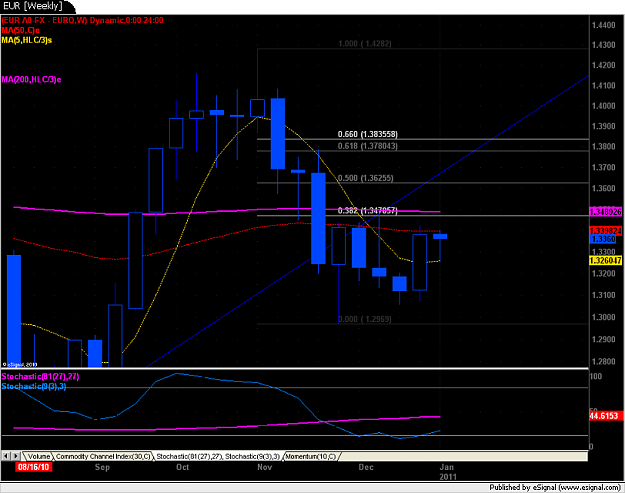625x493 pixels.
Task: Click the Jan 2011 time axis label
Action: tap(448, 472)
